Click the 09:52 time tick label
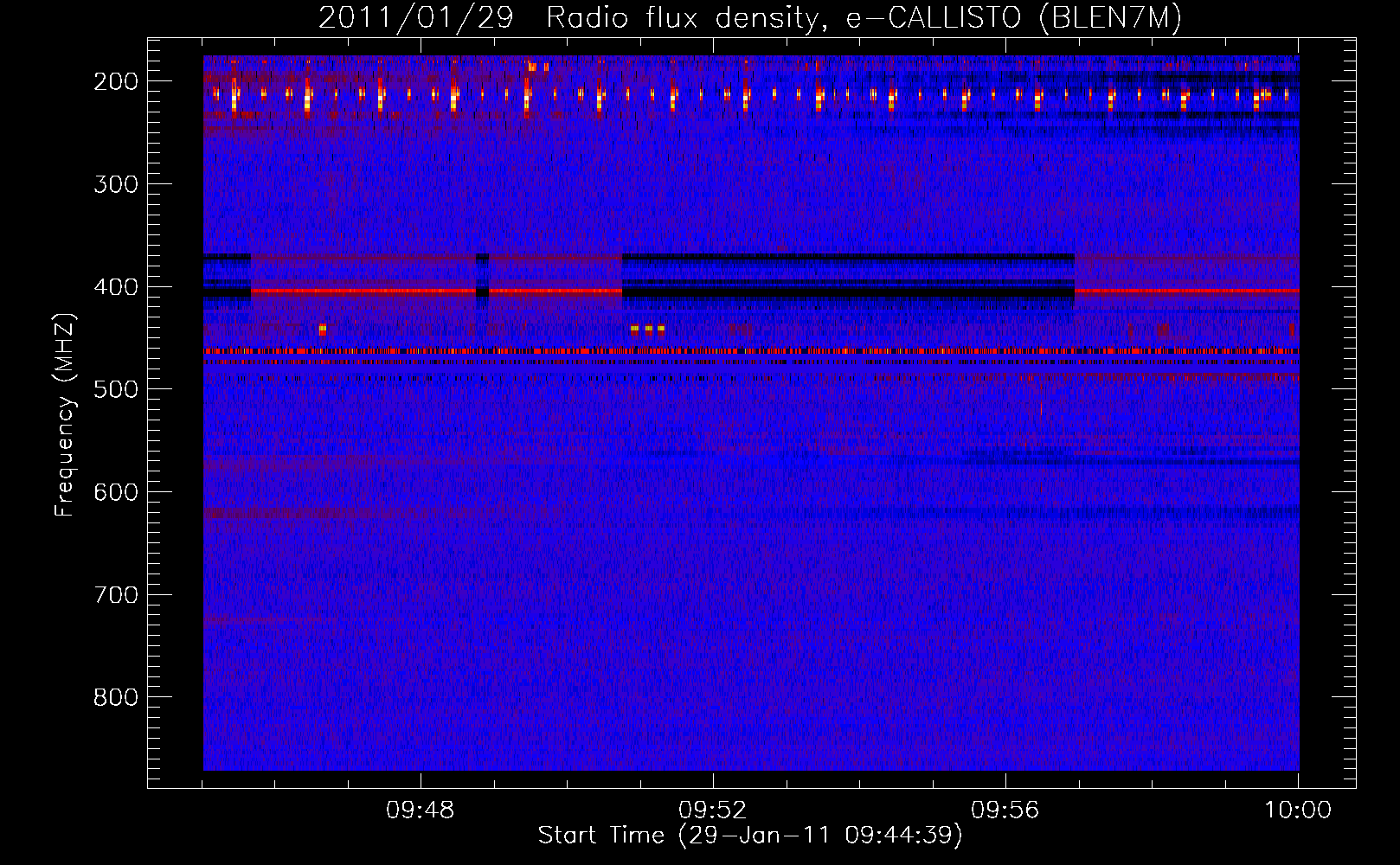Viewport: 1400px width, 865px height. point(713,811)
